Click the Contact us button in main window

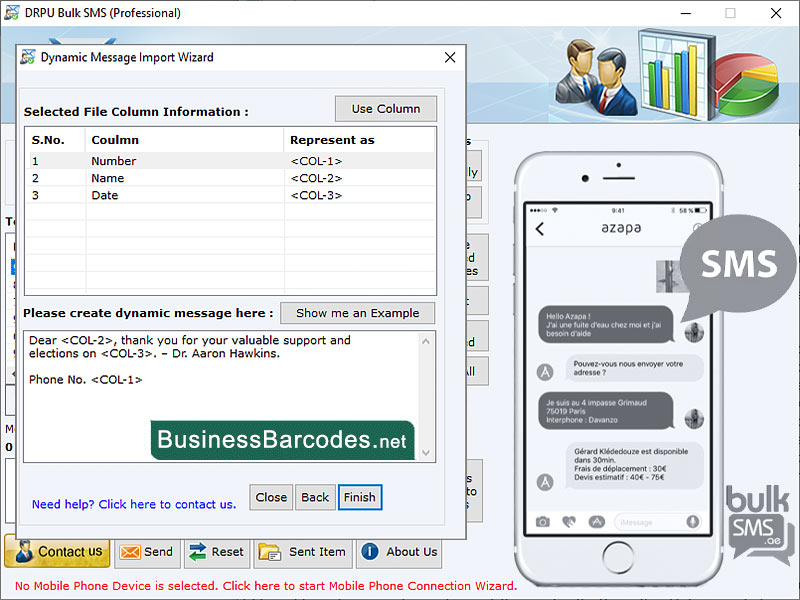[57, 552]
